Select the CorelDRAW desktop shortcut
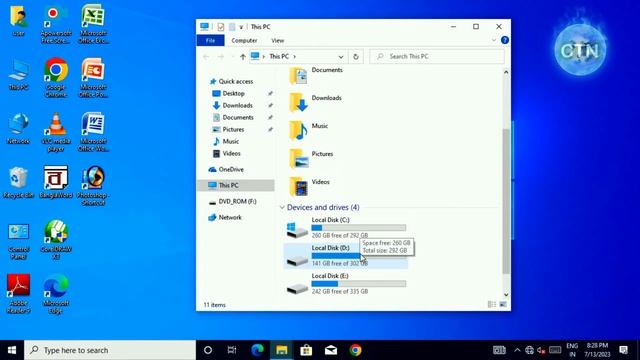640x360 pixels. pos(56,240)
